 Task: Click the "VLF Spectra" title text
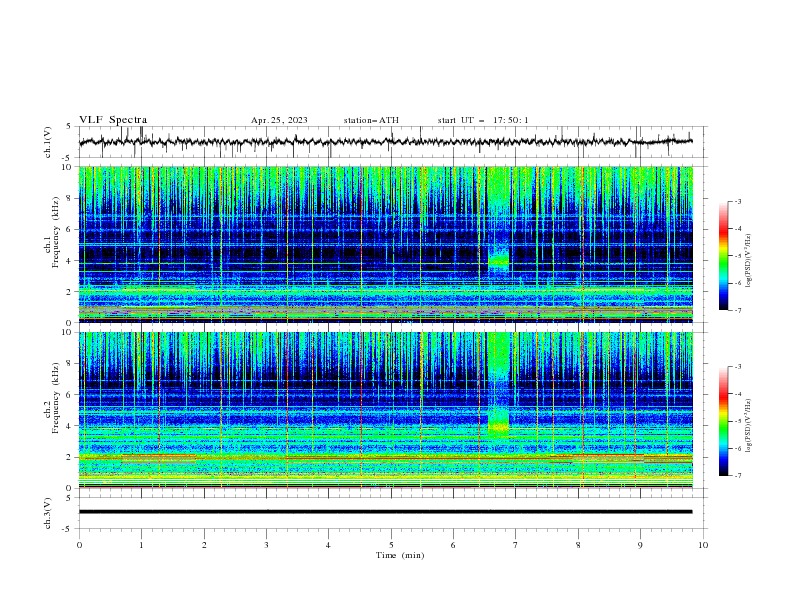(x=113, y=120)
